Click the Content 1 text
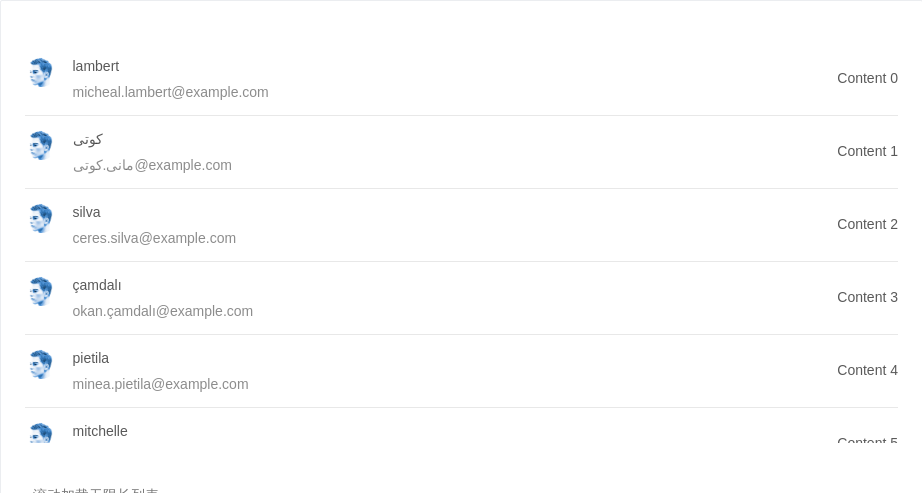The height and width of the screenshot is (493, 922). coord(867,151)
